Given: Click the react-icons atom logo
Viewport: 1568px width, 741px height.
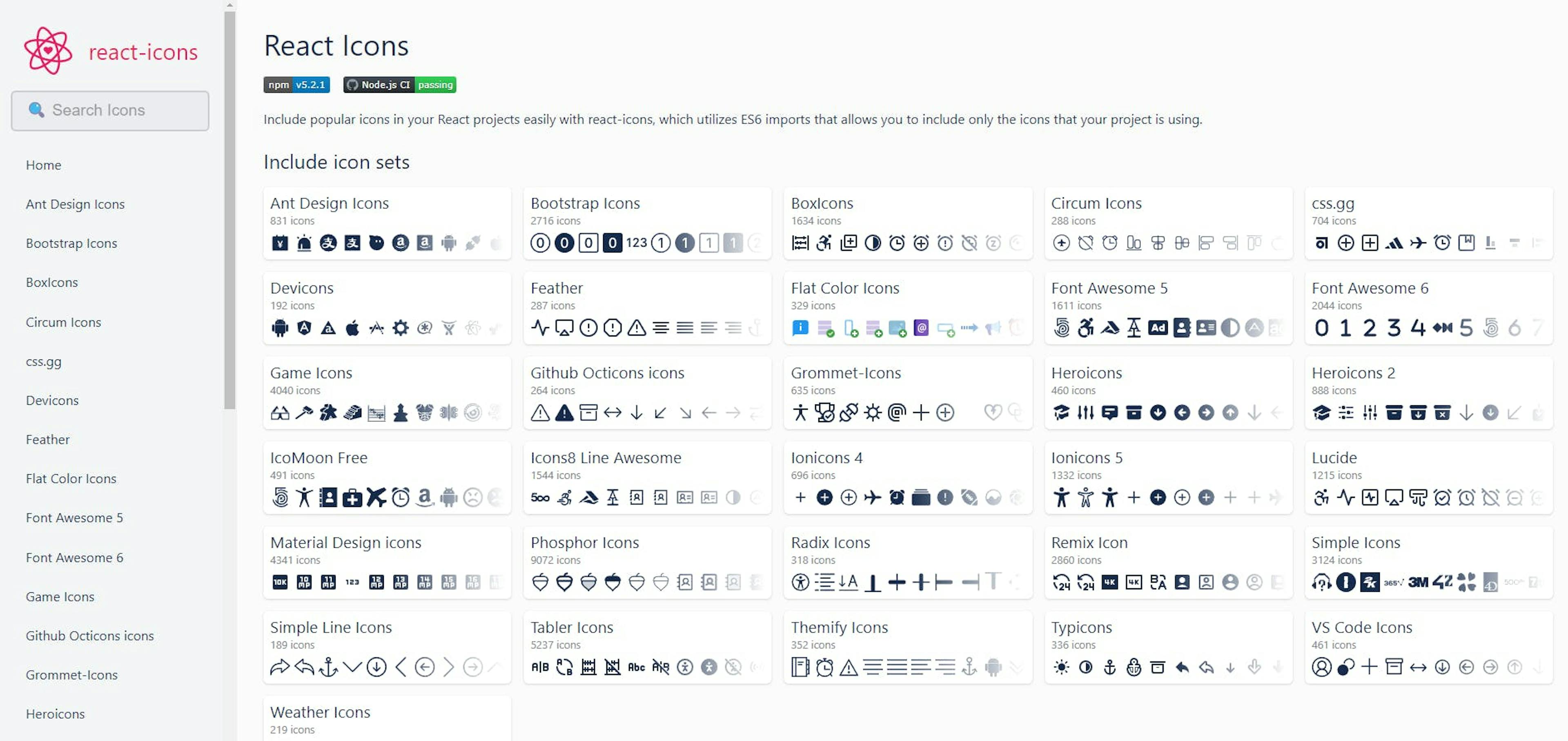Looking at the screenshot, I should [48, 51].
